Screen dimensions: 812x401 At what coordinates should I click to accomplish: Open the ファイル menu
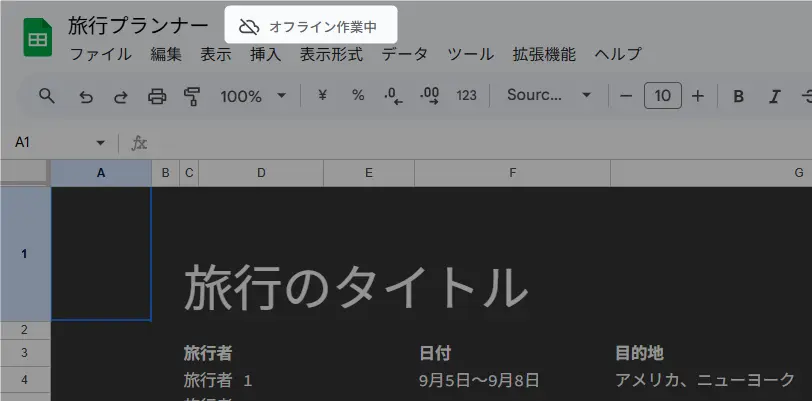point(100,54)
